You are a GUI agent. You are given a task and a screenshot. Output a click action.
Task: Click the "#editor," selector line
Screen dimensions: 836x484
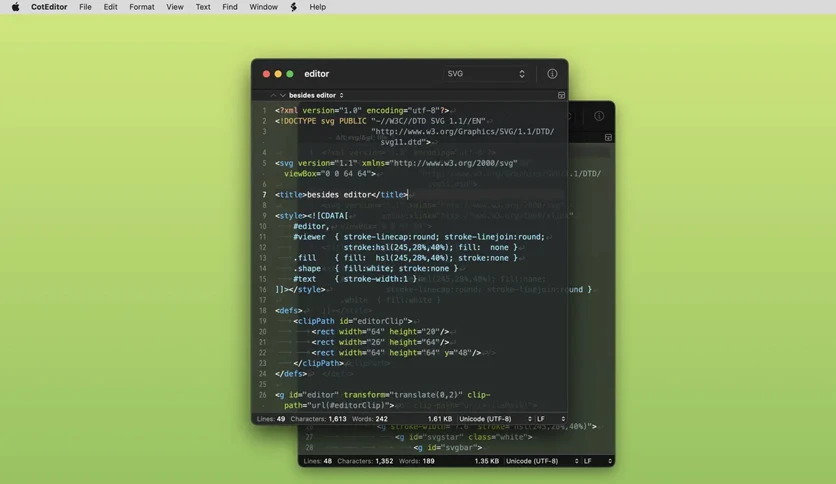(311, 227)
